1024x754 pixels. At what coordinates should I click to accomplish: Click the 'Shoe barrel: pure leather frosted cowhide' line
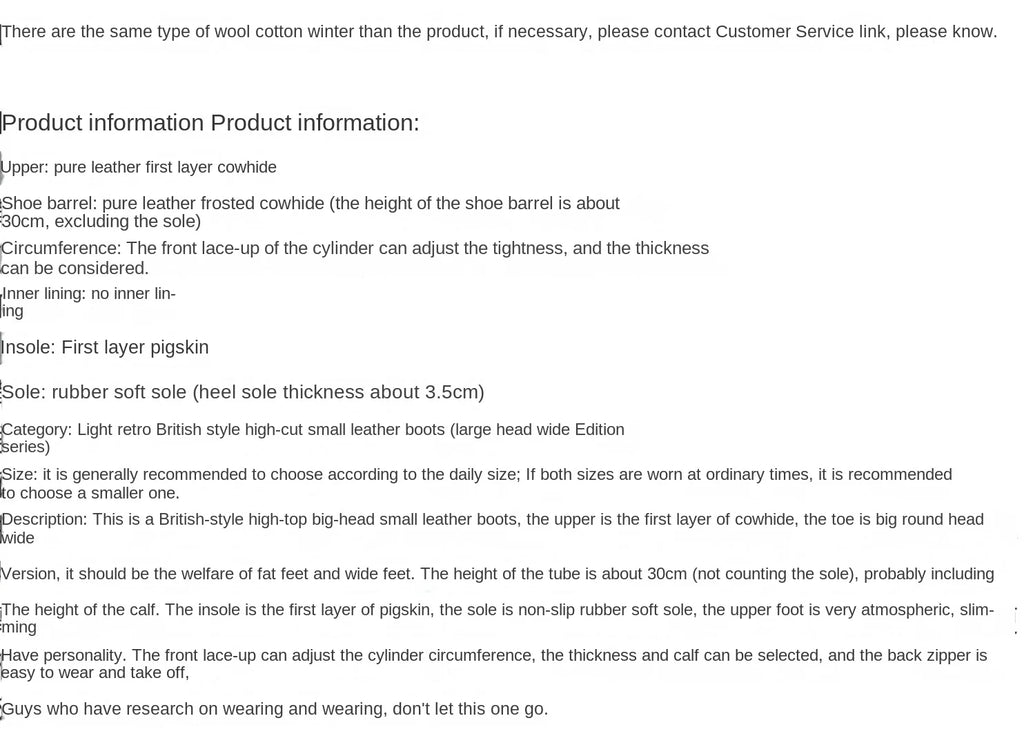[311, 203]
